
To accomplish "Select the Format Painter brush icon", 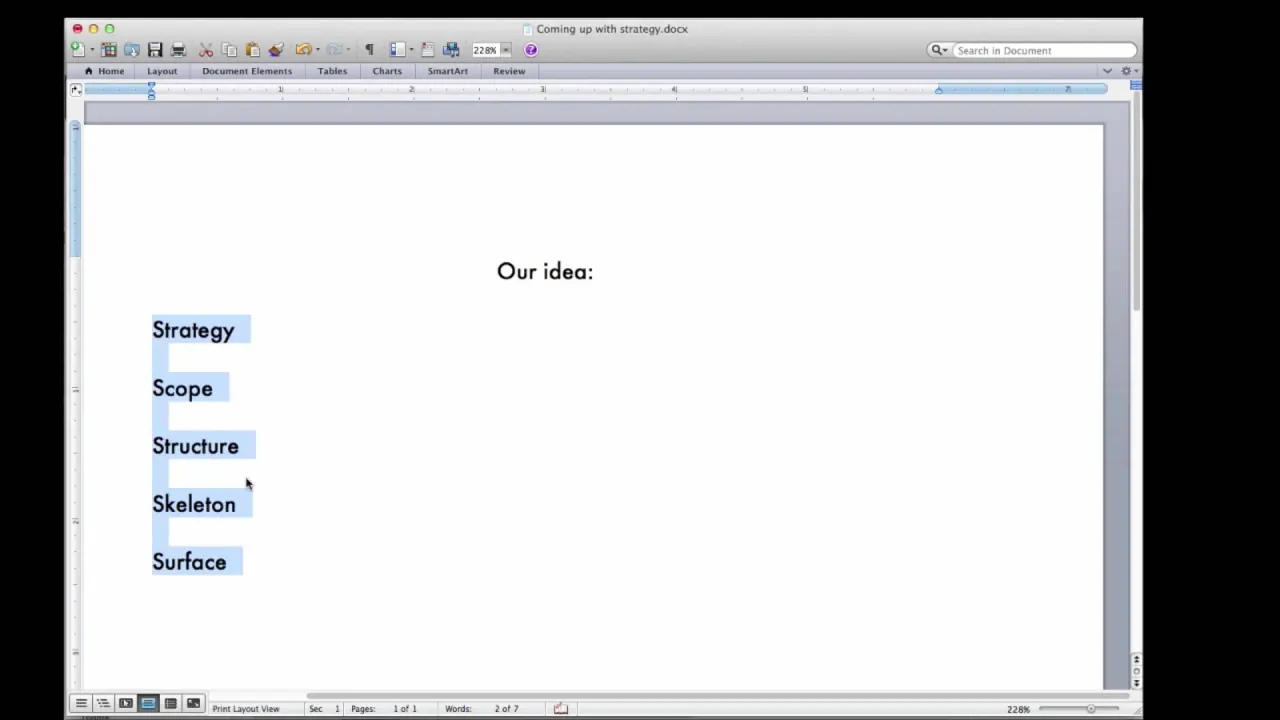I will pos(276,50).
